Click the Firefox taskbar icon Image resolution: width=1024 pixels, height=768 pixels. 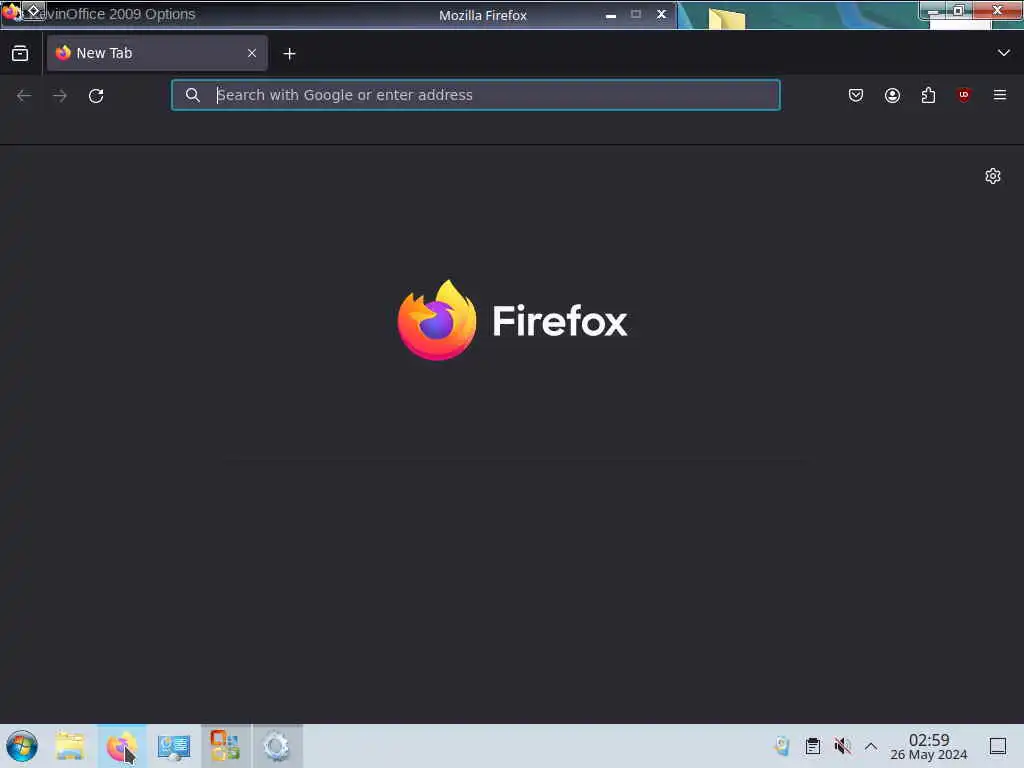(x=122, y=746)
